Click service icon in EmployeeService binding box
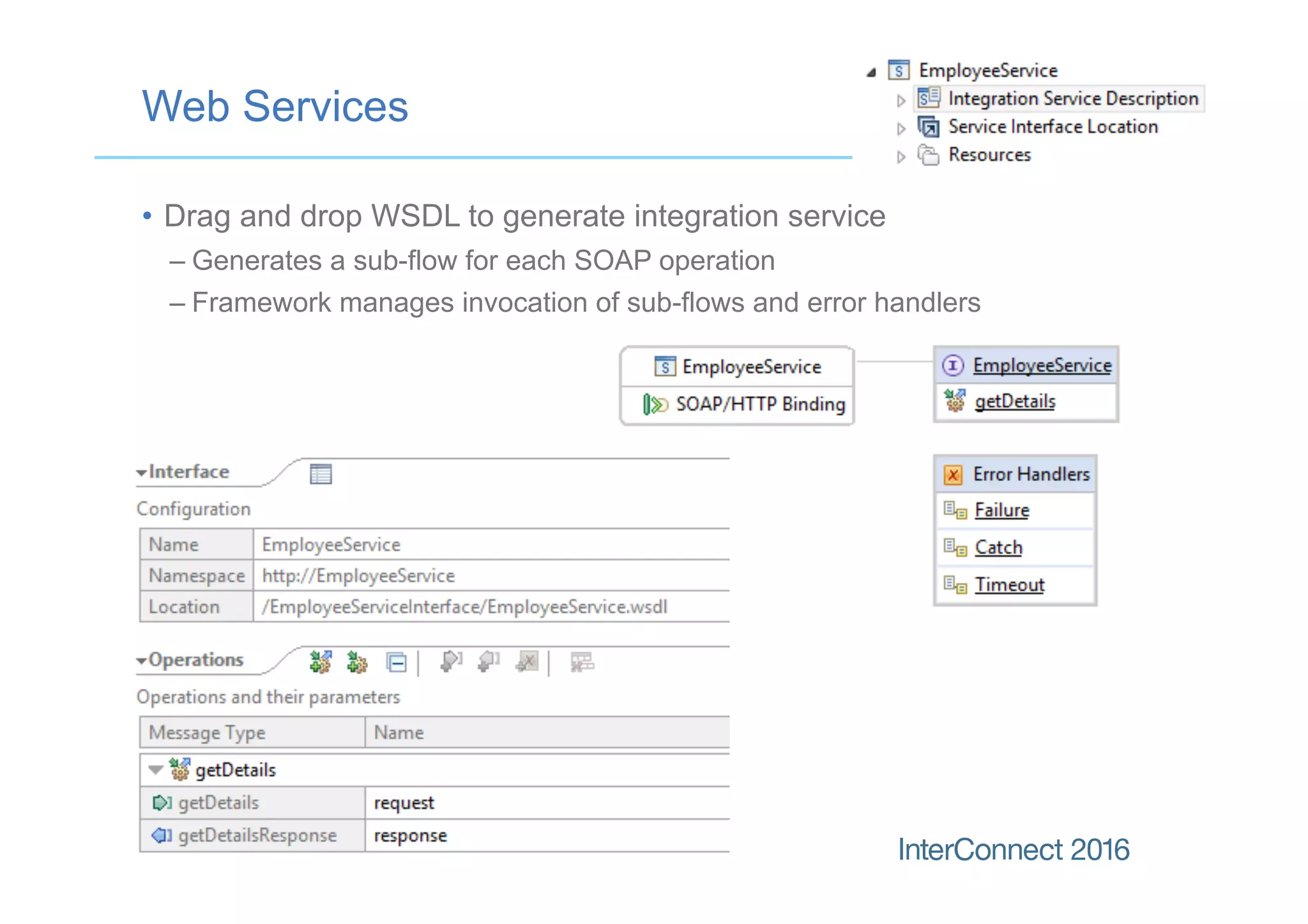This screenshot has height=924, width=1308. click(x=665, y=367)
